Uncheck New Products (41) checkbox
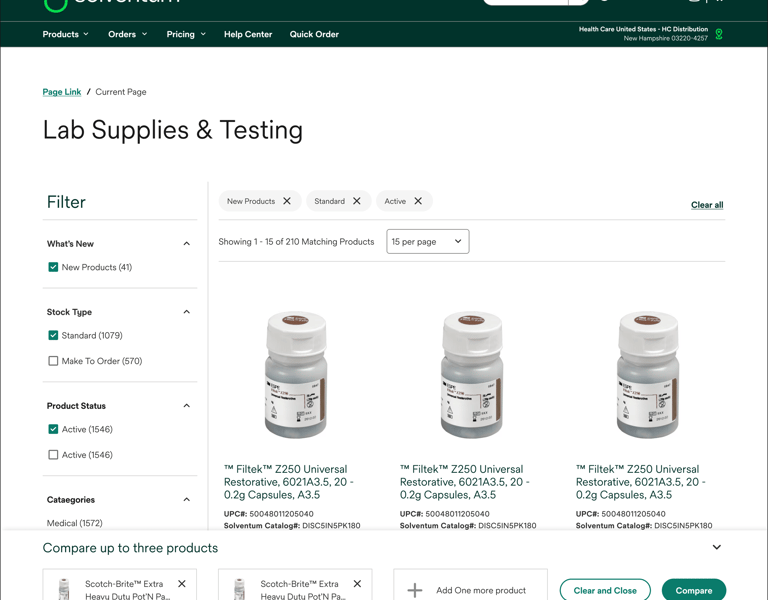The image size is (768, 600). (x=53, y=267)
